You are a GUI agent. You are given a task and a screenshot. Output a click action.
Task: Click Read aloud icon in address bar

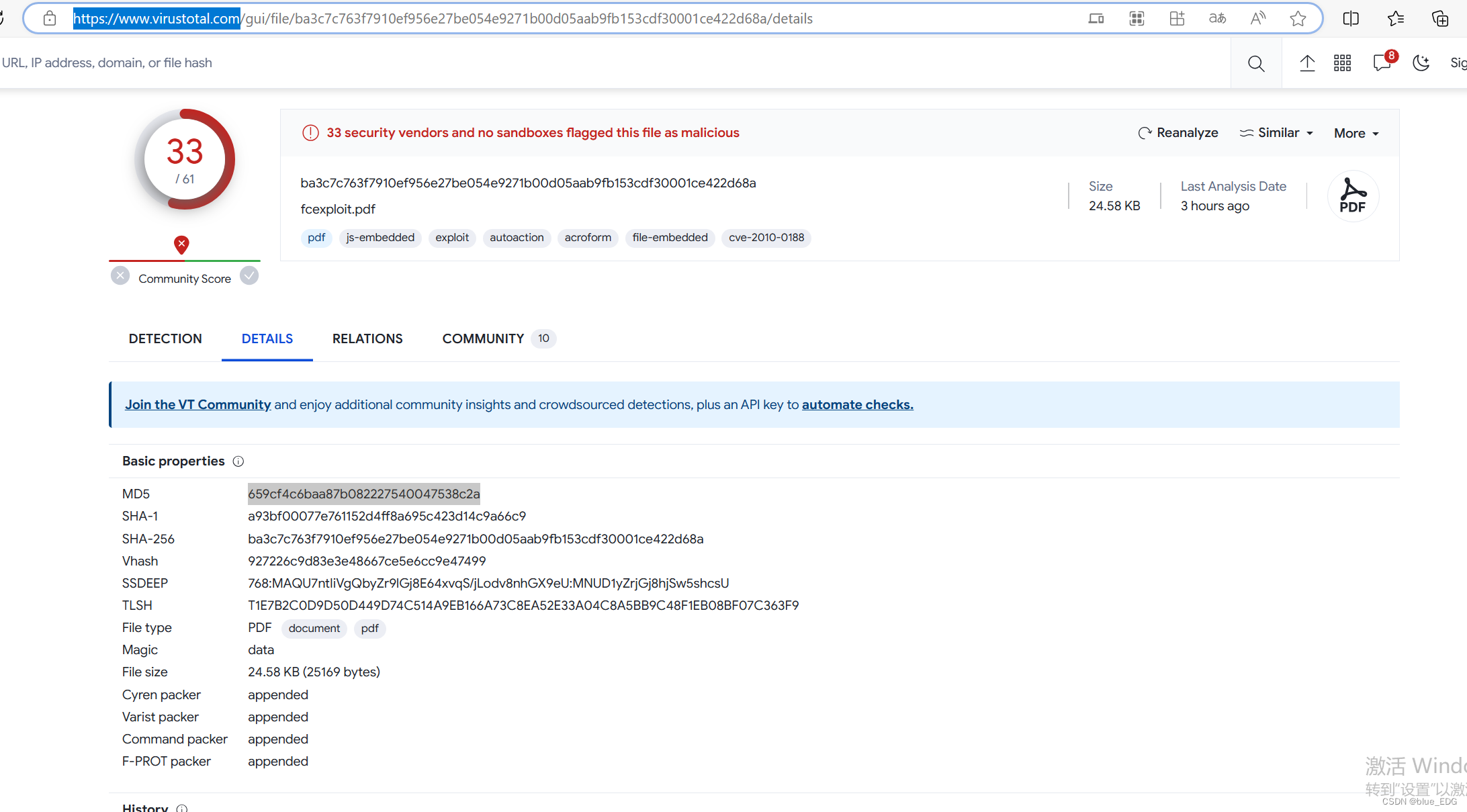[1257, 19]
